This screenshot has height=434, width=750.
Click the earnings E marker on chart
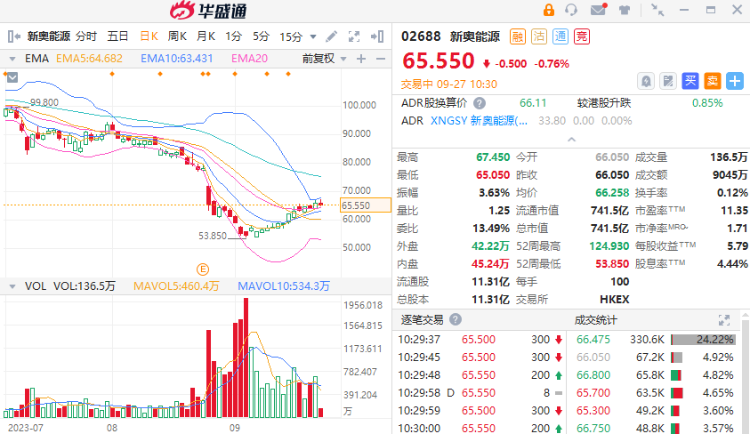click(202, 269)
